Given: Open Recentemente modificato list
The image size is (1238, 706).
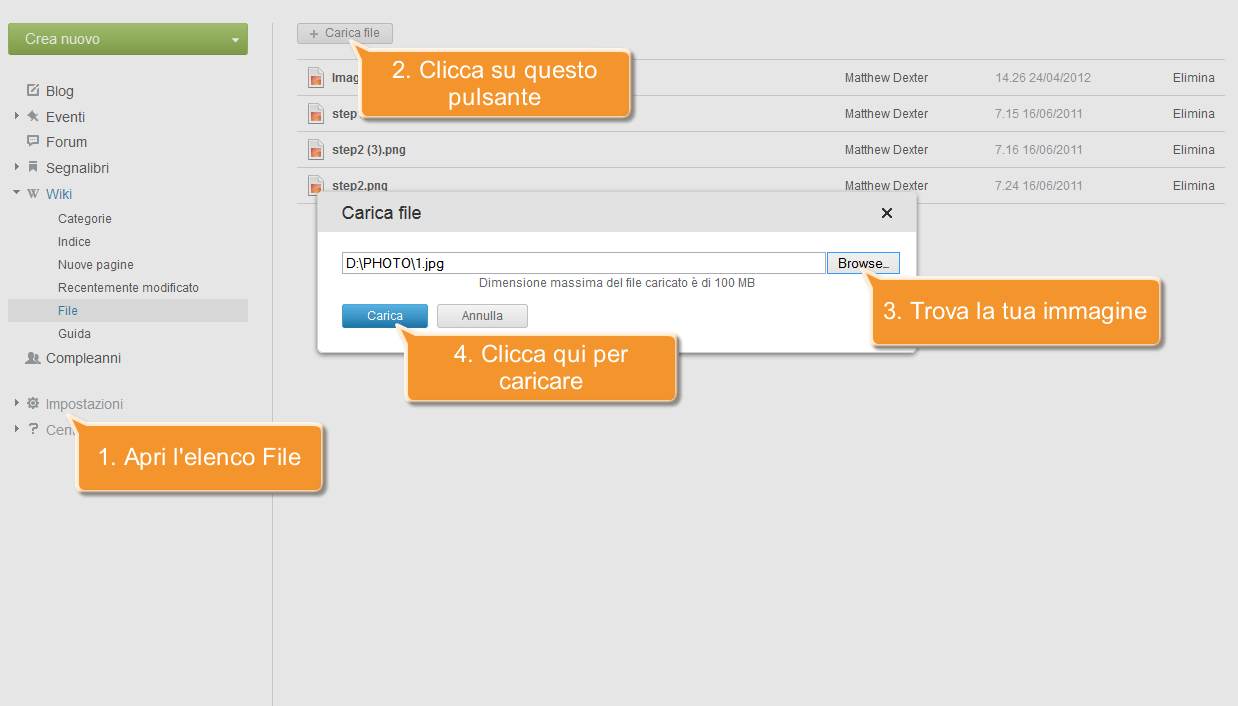Looking at the screenshot, I should (x=128, y=288).
